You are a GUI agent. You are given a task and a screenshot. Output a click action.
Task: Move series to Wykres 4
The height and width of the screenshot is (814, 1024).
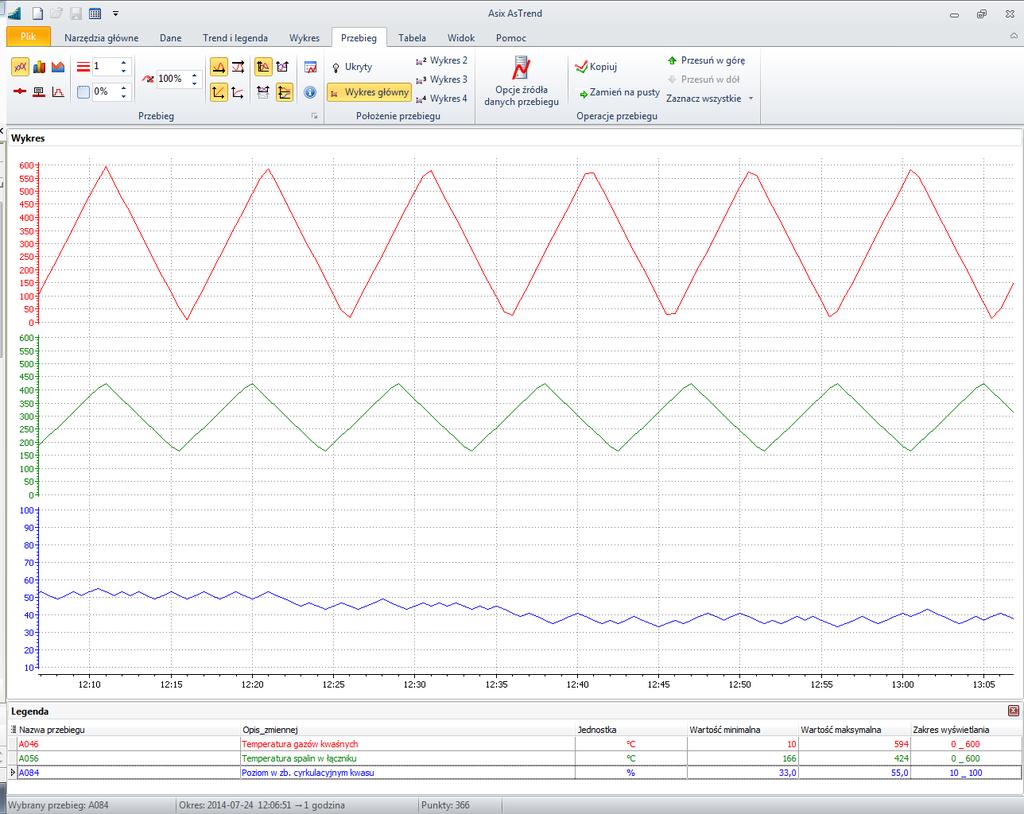442,99
